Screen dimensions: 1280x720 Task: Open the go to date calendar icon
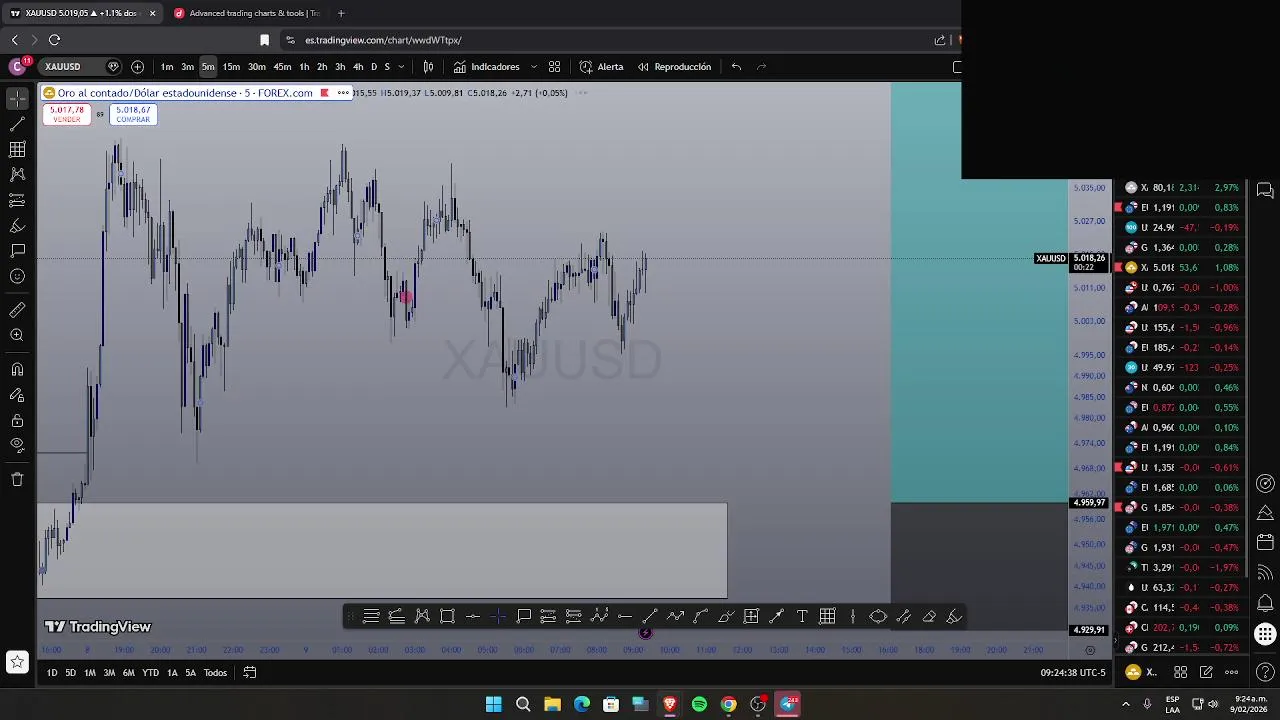coord(250,673)
